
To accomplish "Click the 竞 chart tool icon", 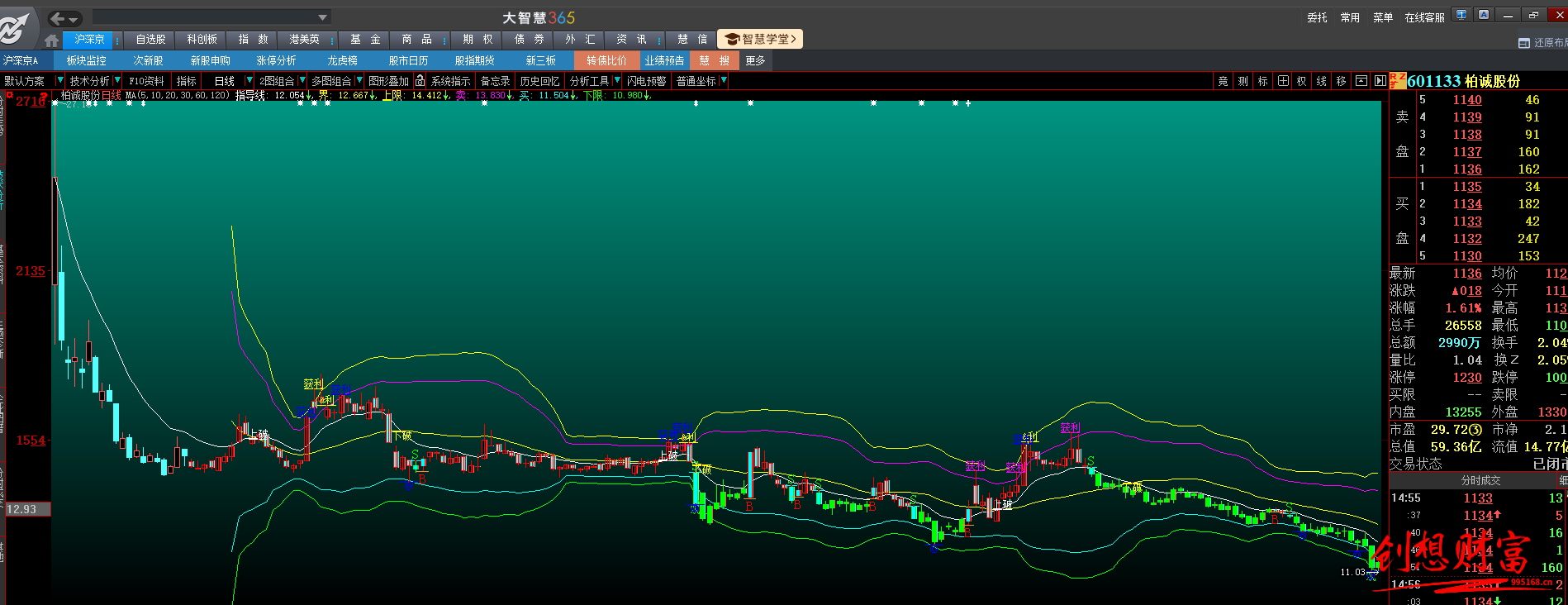I will (x=1224, y=81).
